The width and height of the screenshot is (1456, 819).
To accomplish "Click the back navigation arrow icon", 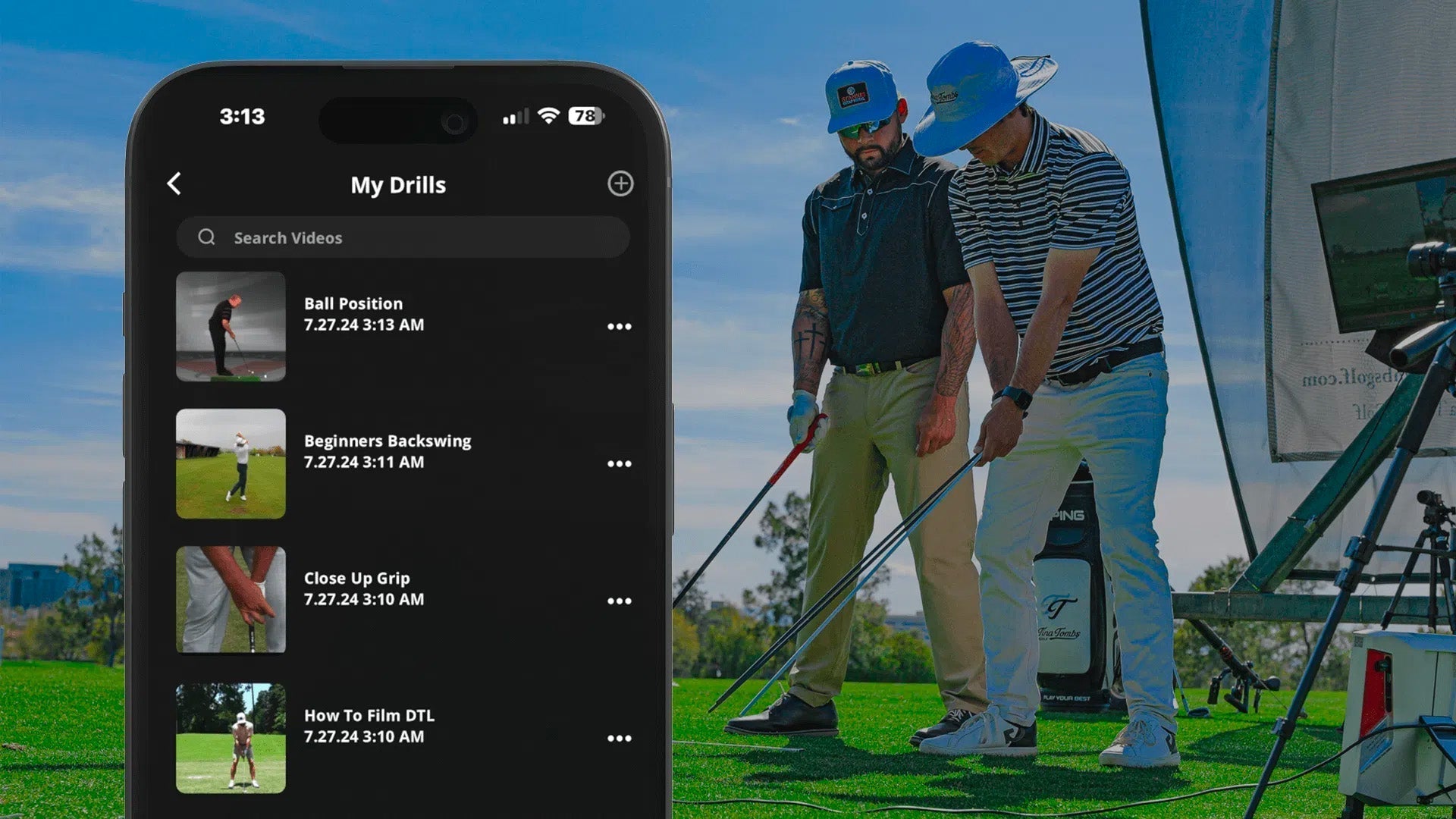I will [175, 183].
